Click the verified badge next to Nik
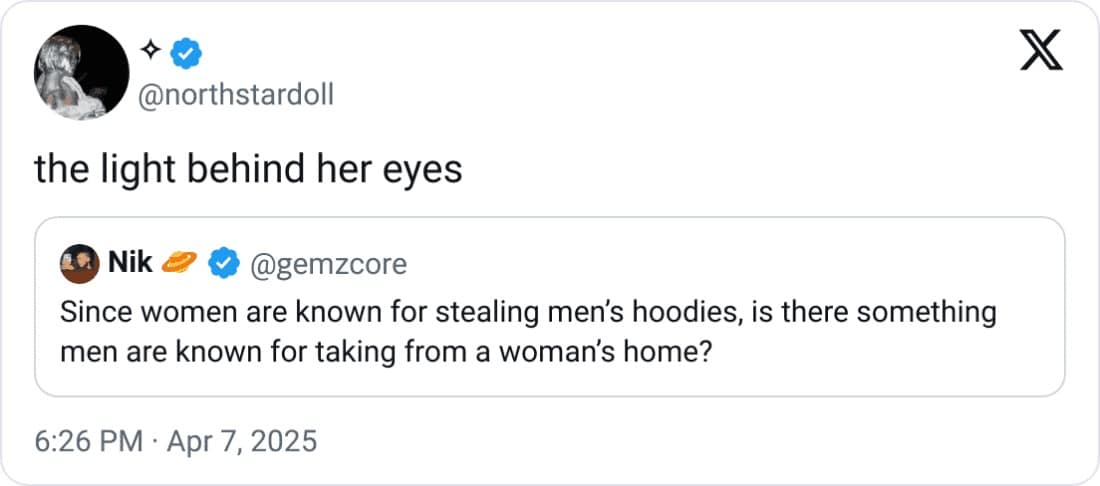Viewport: 1100px width, 486px height. coord(222,264)
